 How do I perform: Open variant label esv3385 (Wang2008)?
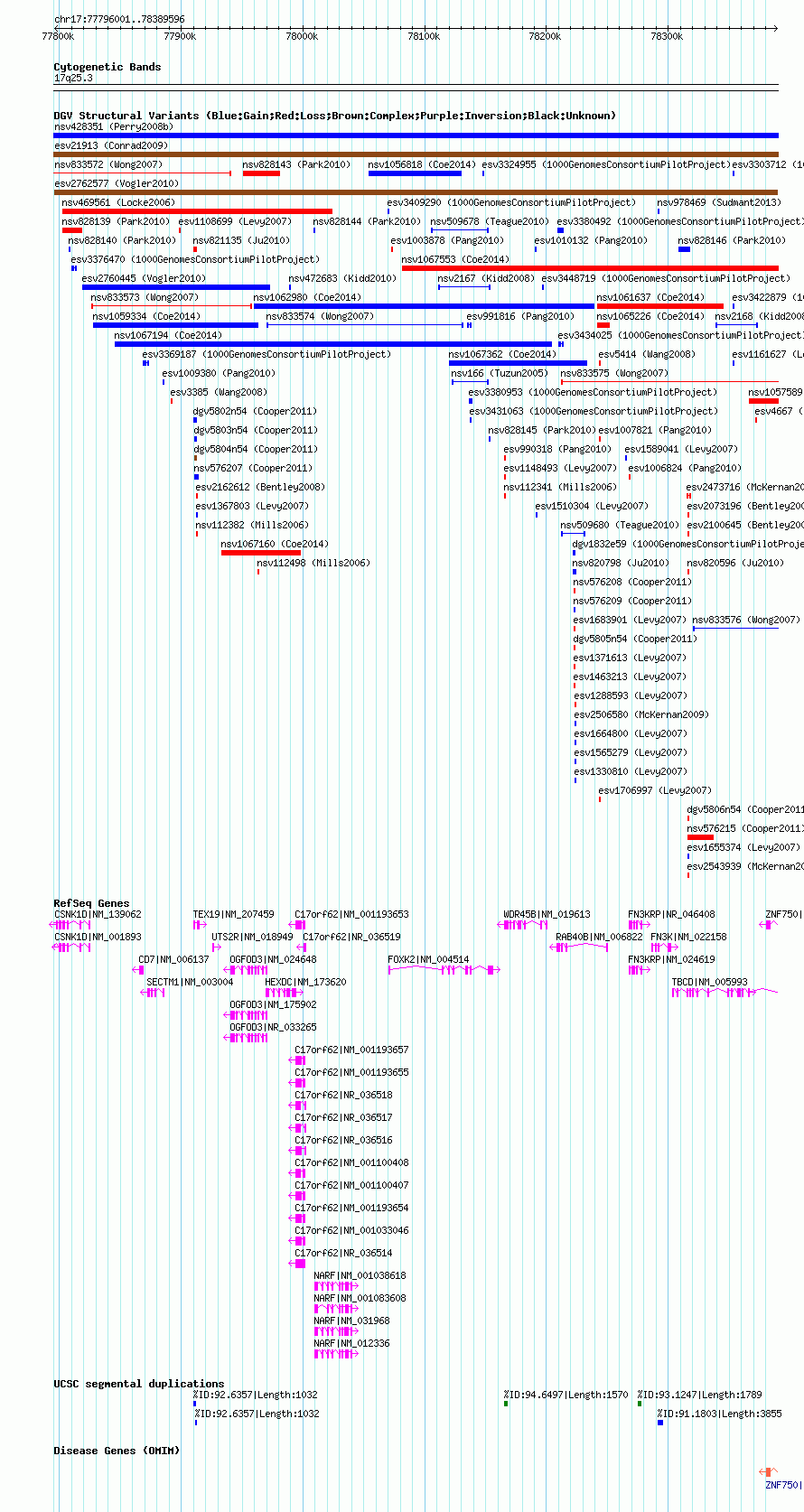point(219,392)
